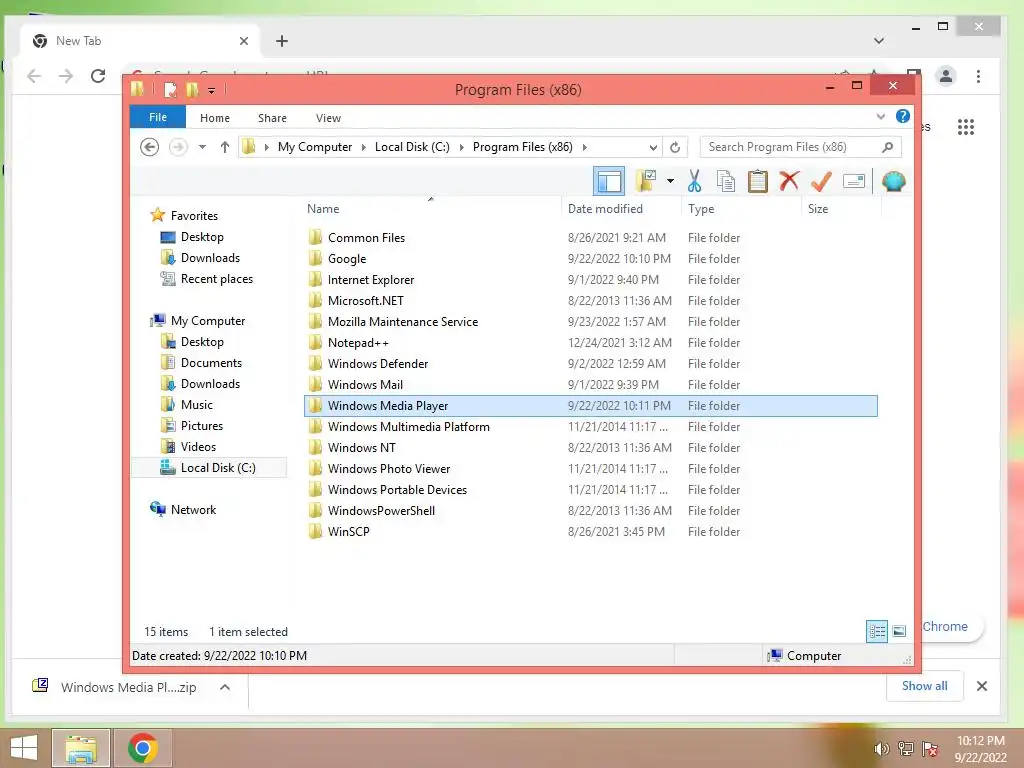The height and width of the screenshot is (768, 1024).
Task: Click the red X Delete icon
Action: (789, 180)
